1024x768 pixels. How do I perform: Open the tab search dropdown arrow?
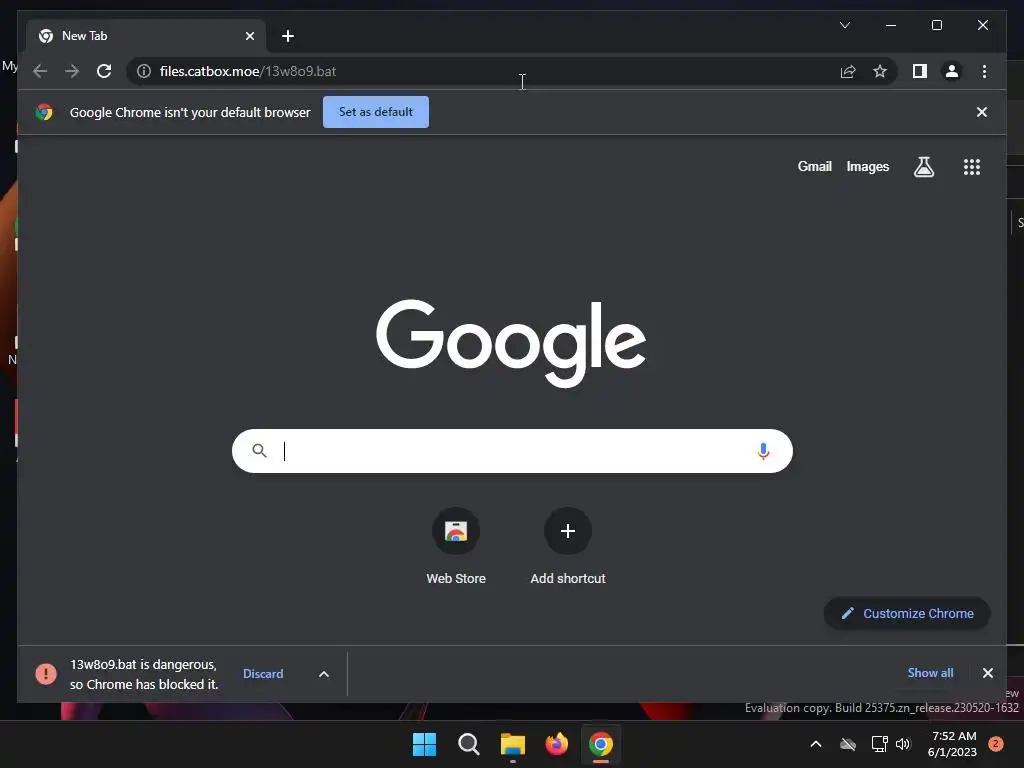(844, 25)
